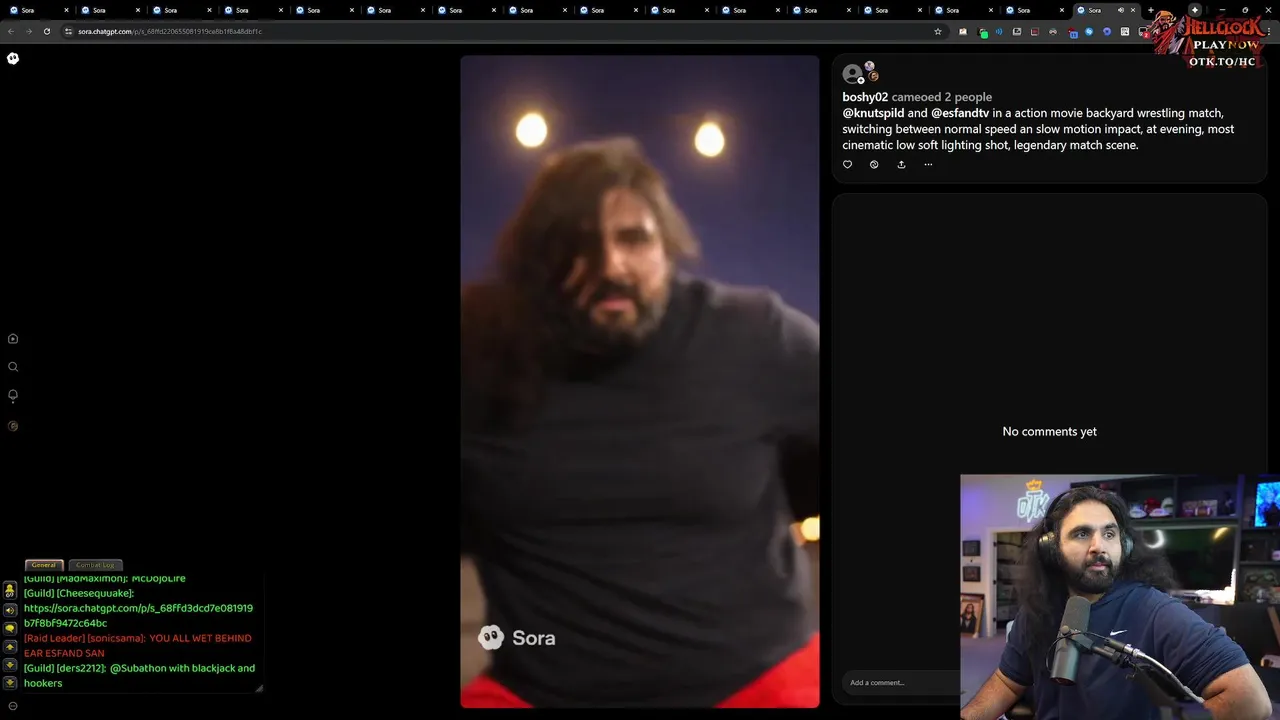
Task: Click the 'cameoed 2 people' text
Action: point(941,97)
